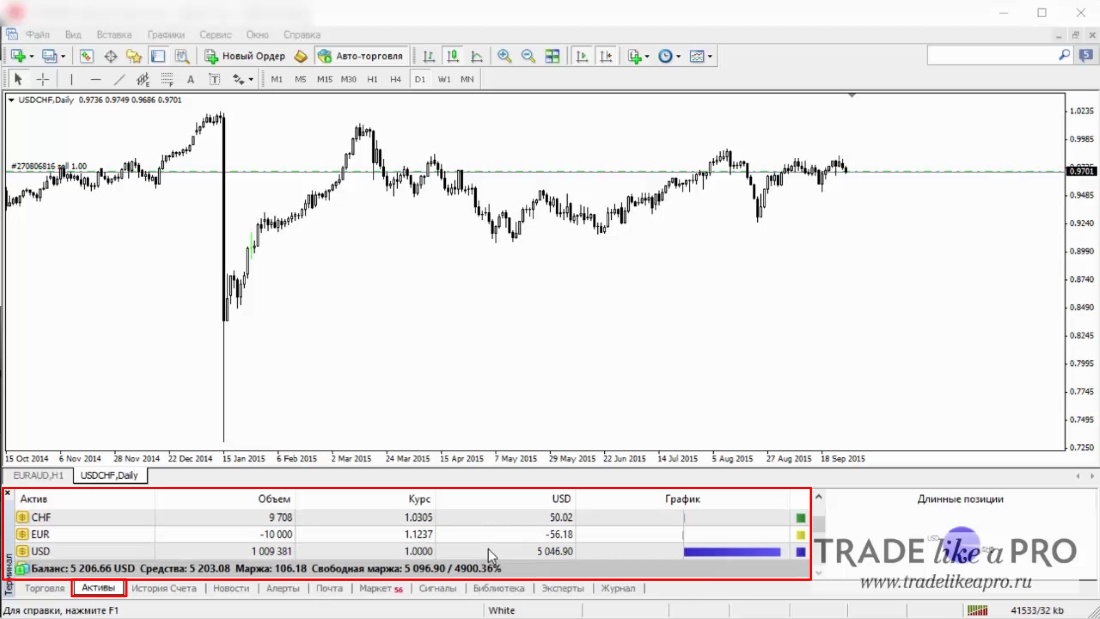
Task: Select the Text tool labeled A
Action: click(190, 79)
